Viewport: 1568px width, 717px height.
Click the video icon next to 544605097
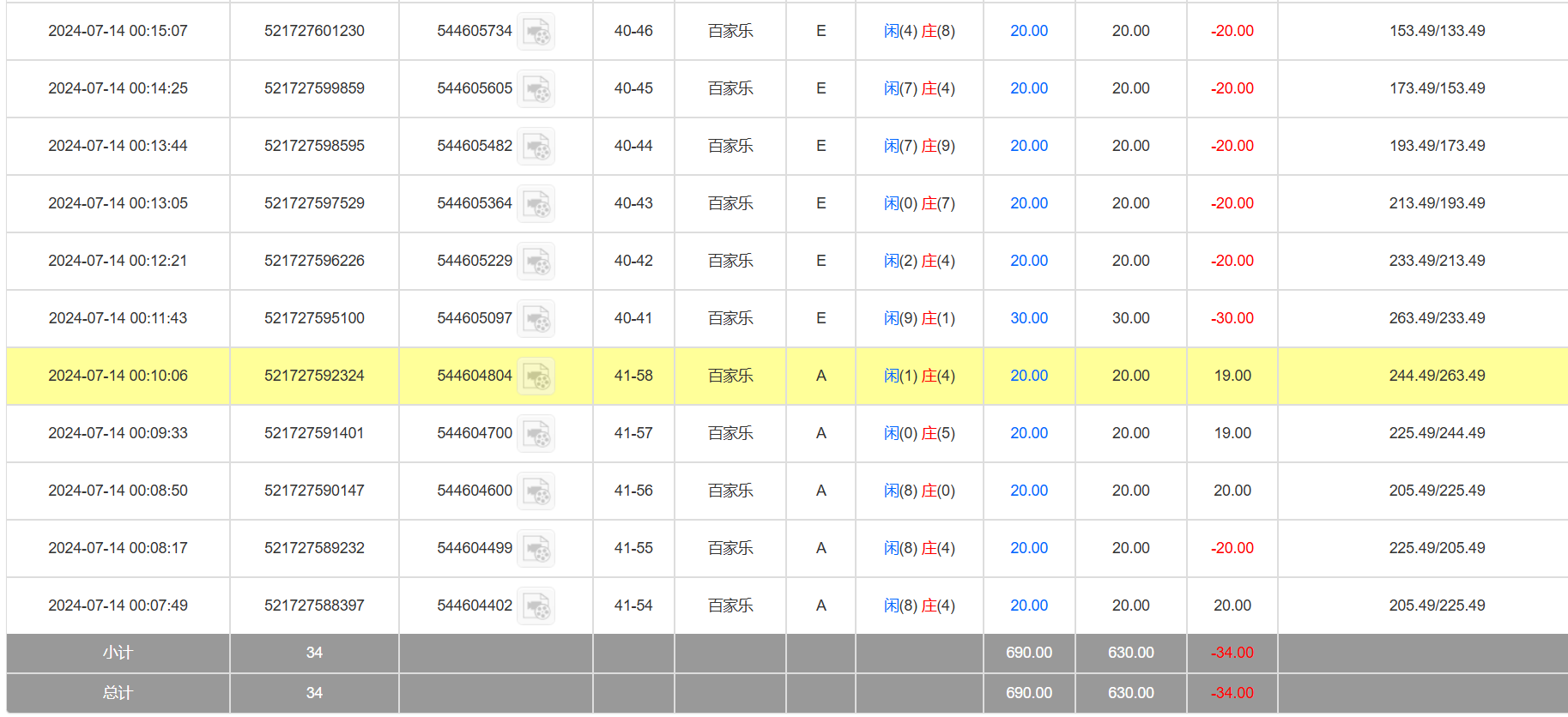coord(536,319)
